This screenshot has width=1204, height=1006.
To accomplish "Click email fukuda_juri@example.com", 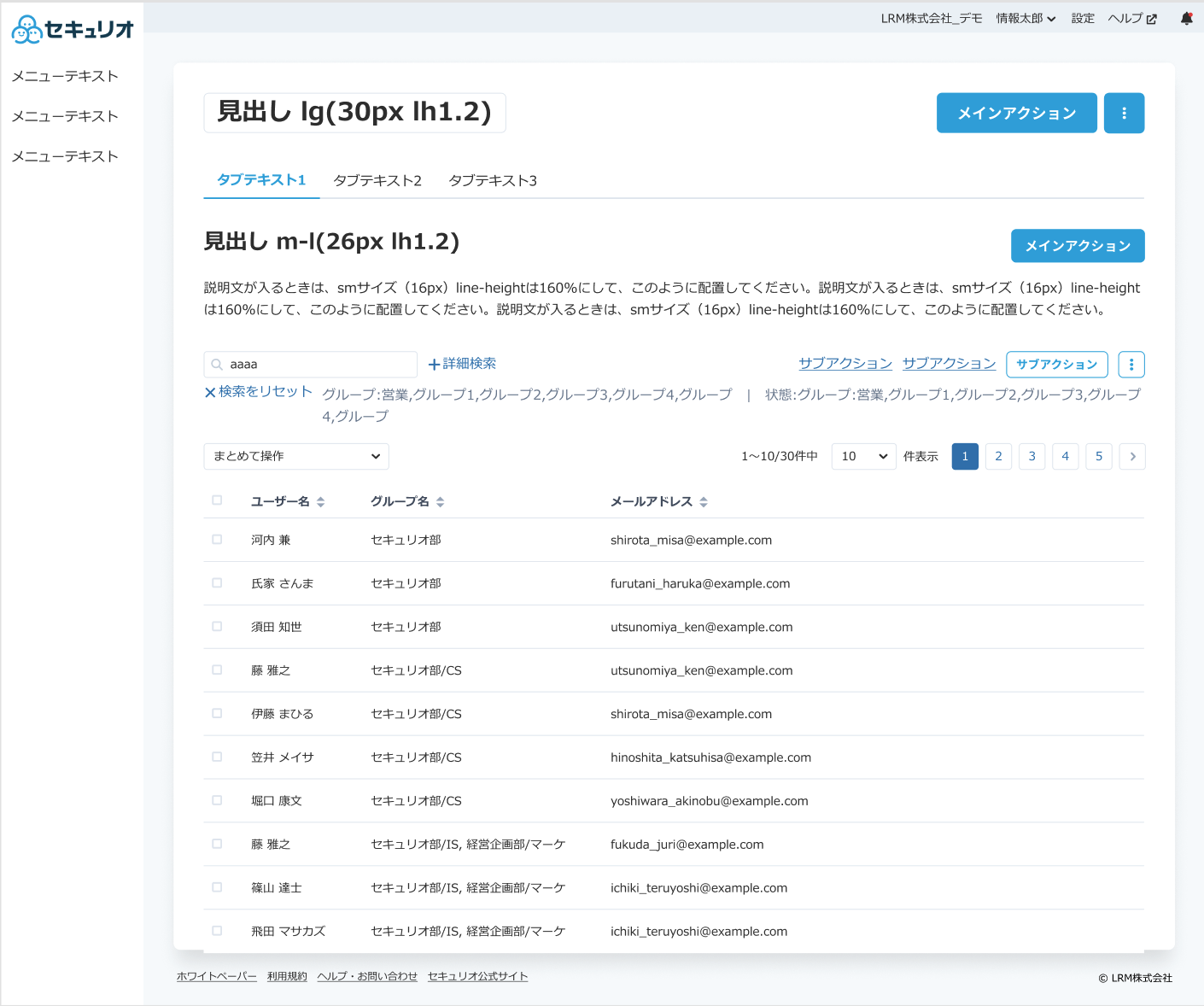I will click(x=687, y=845).
